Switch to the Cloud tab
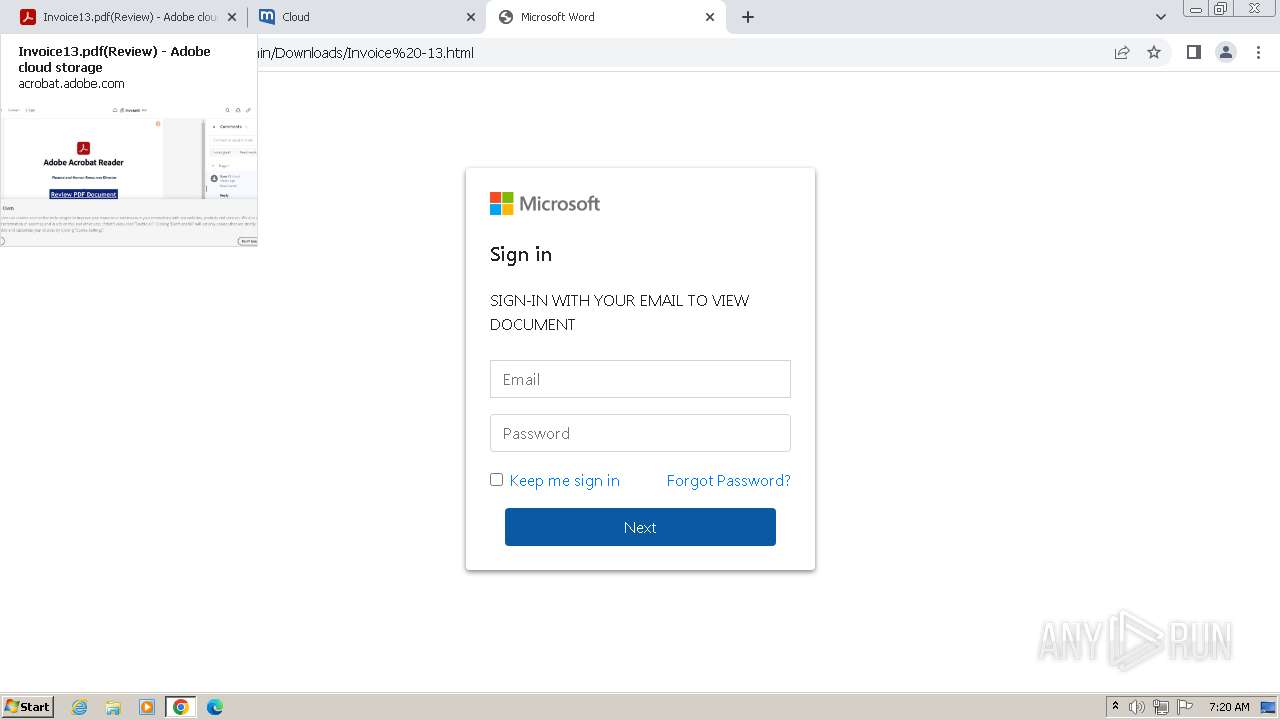 pos(365,17)
